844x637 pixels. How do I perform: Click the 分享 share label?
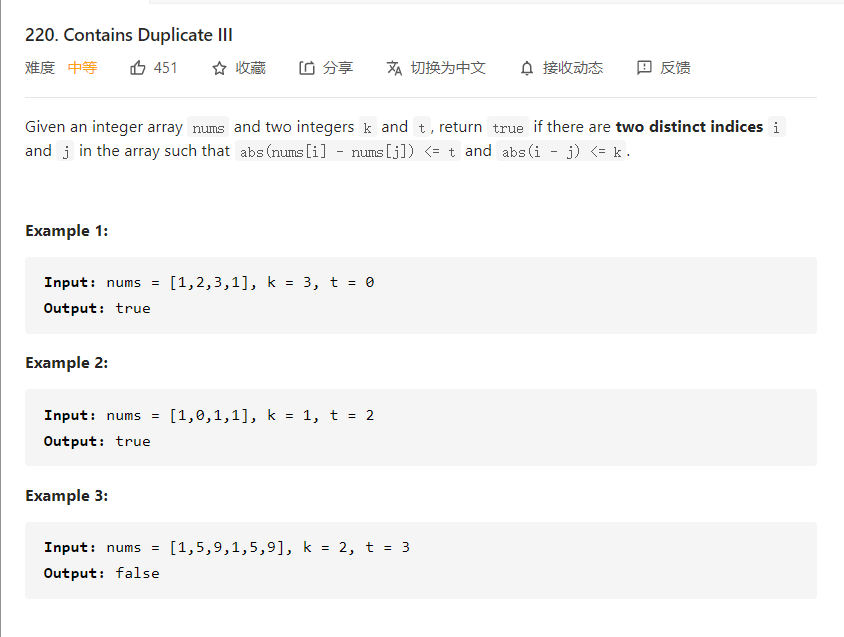338,68
